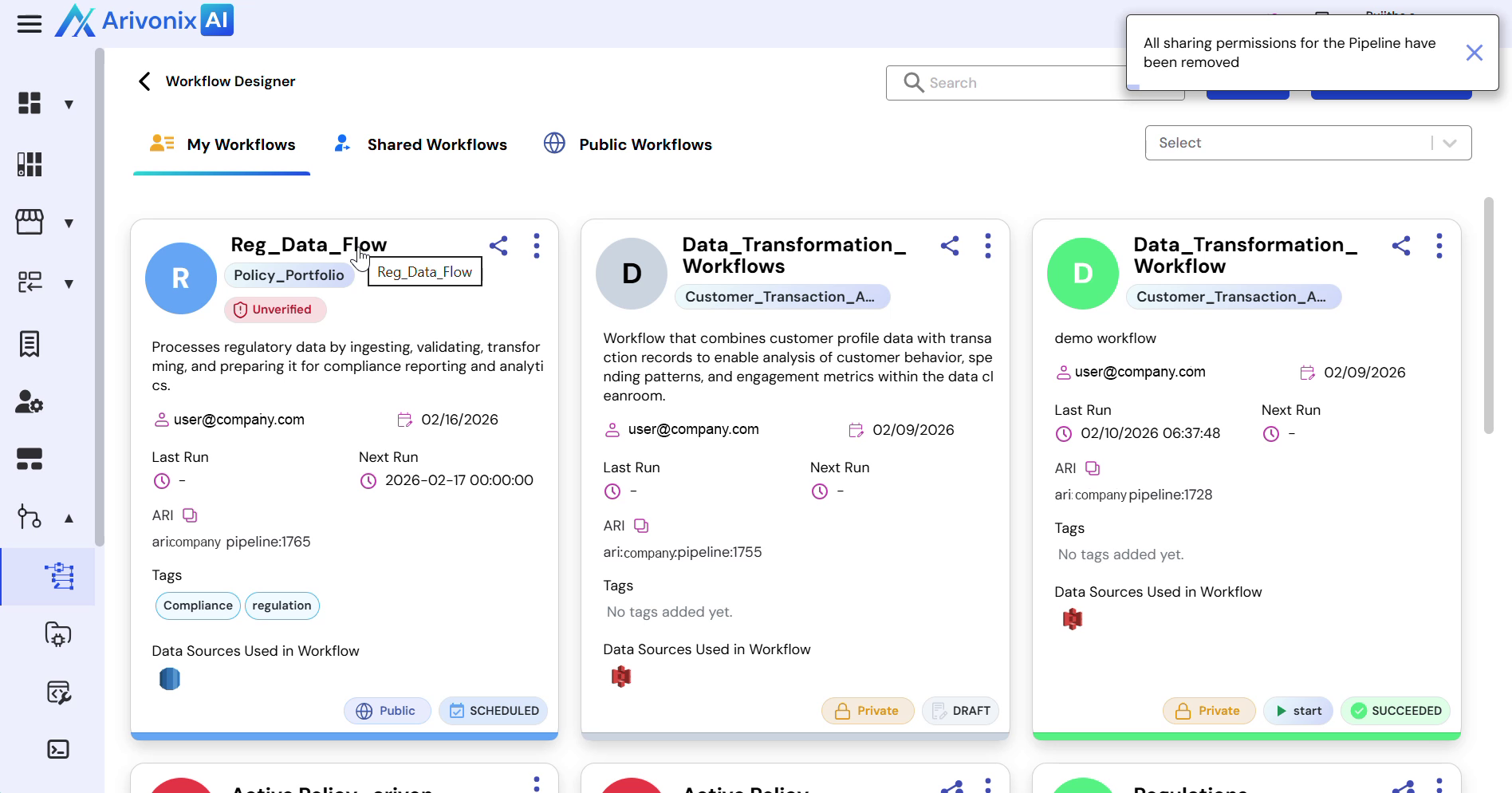Go back from Workflow Designer
Screen dimensions: 1512x793
tap(144, 81)
